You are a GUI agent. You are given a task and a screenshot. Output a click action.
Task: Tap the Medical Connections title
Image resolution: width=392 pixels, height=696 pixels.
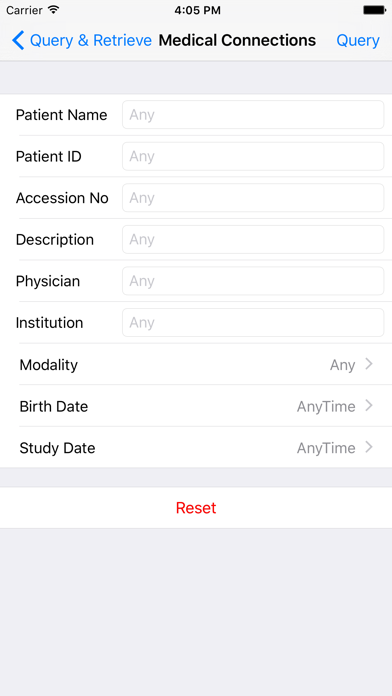237,40
